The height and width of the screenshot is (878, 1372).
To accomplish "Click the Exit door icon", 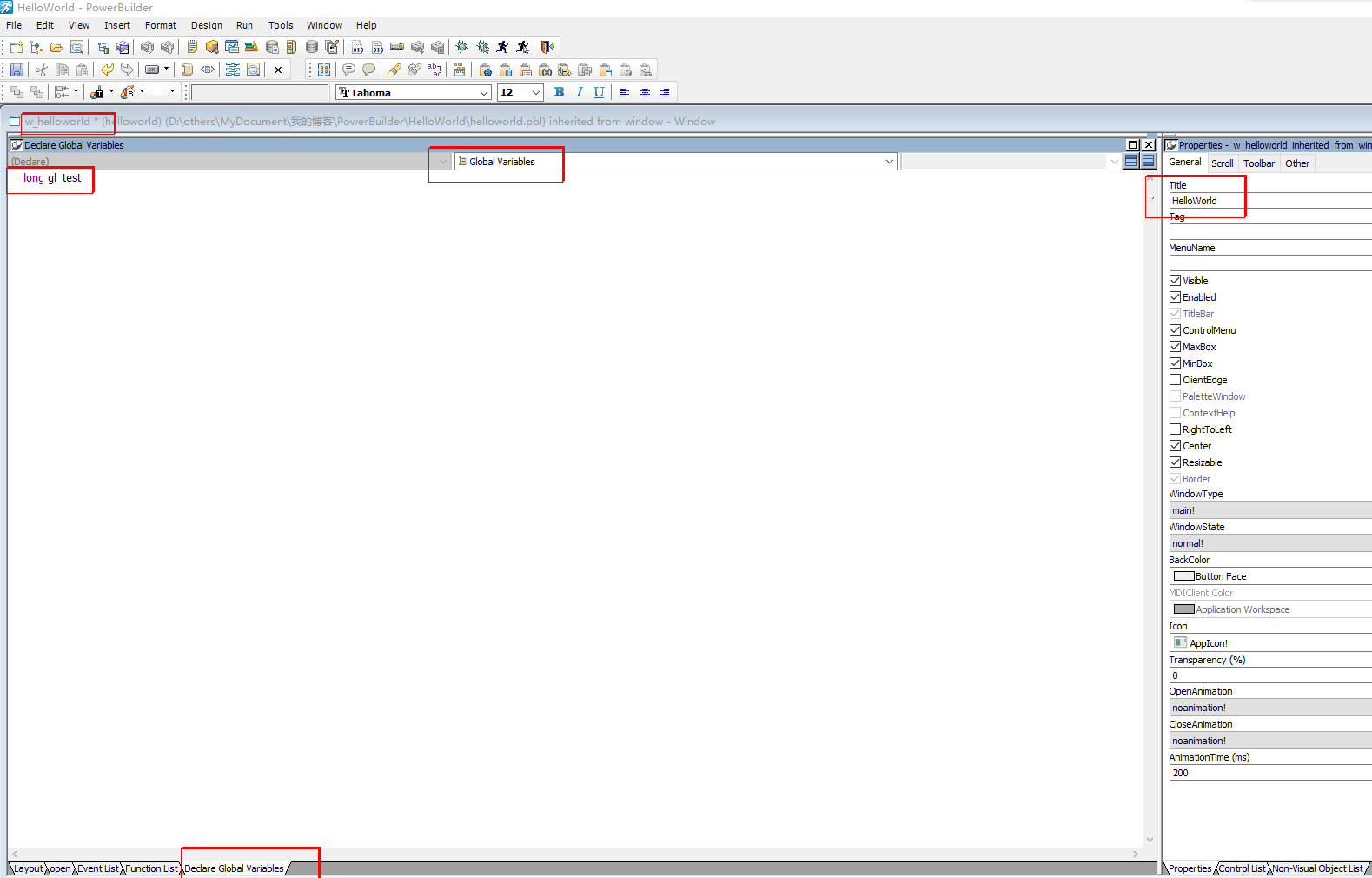I will click(547, 47).
